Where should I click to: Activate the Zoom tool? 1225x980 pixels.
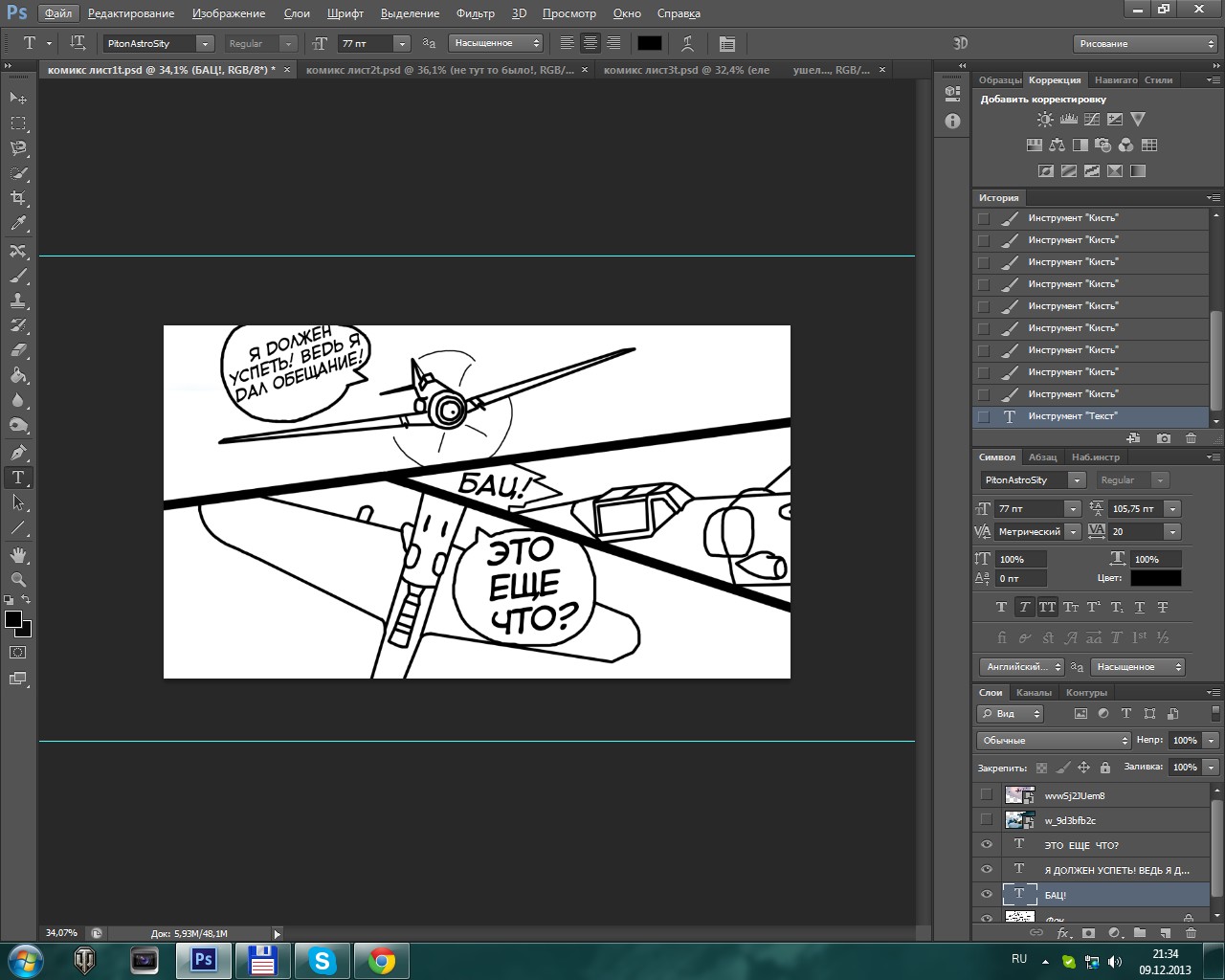18,580
